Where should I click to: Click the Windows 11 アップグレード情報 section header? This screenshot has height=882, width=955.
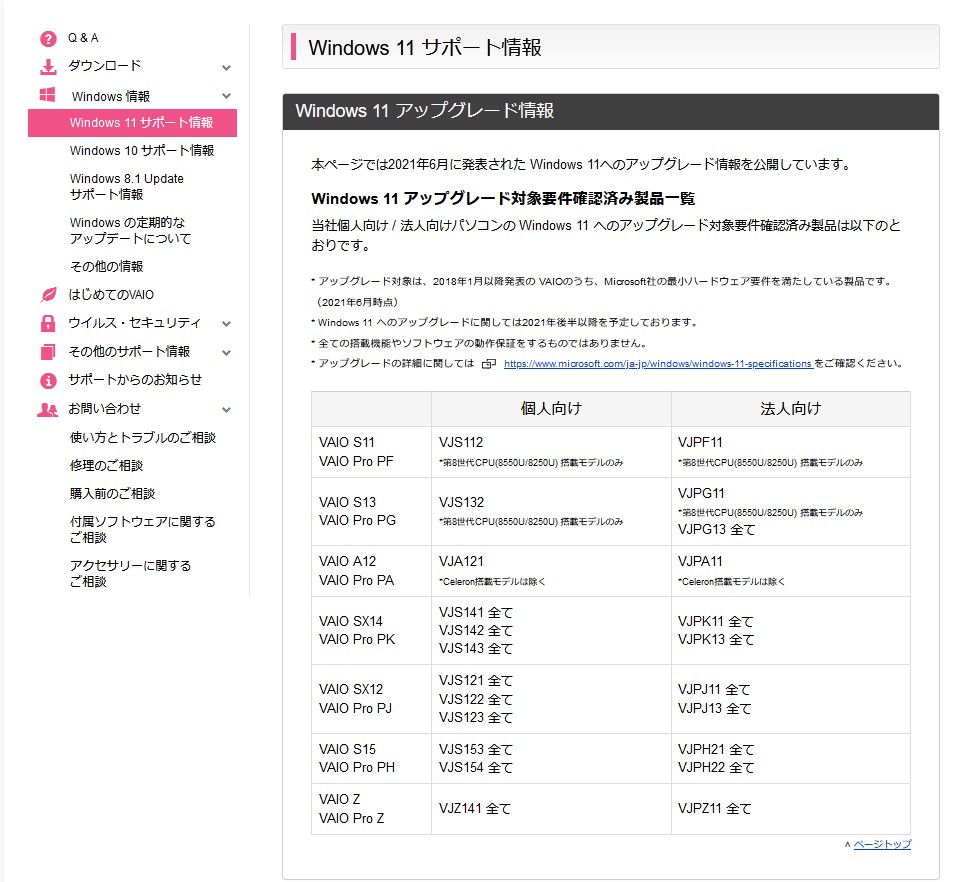click(611, 111)
